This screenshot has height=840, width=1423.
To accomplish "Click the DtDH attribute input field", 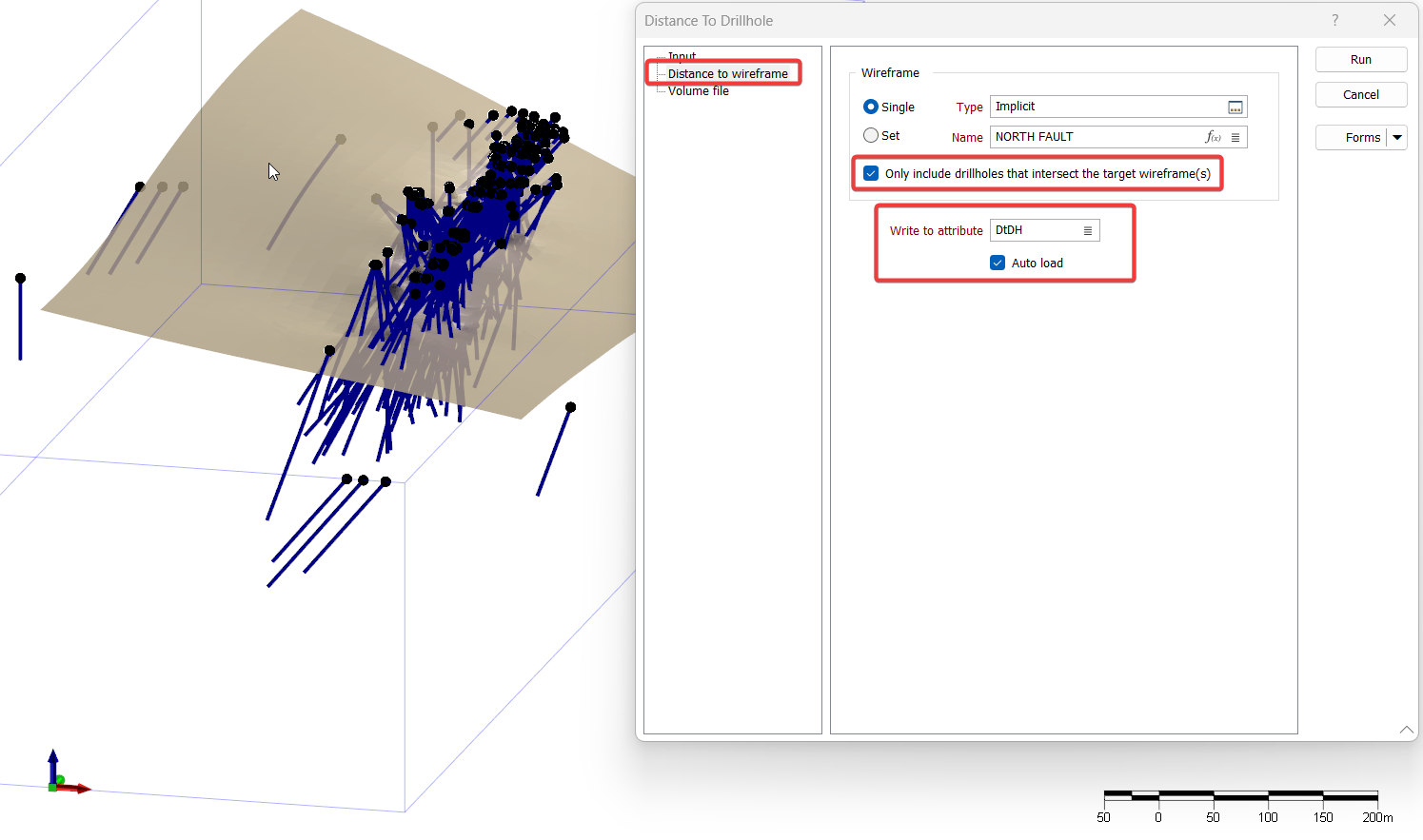I will coord(1034,231).
